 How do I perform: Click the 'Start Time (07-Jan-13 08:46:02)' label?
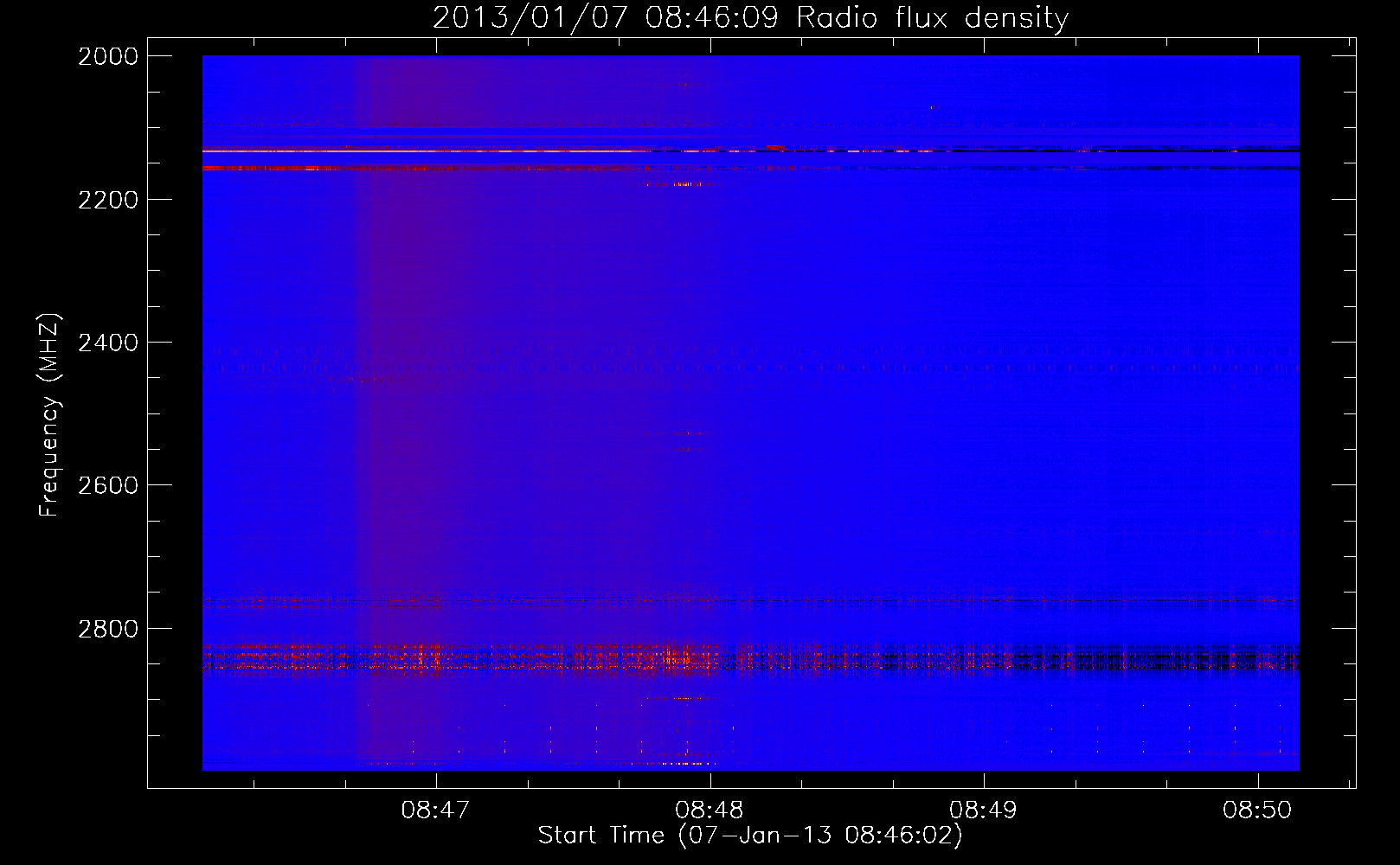pos(750,836)
